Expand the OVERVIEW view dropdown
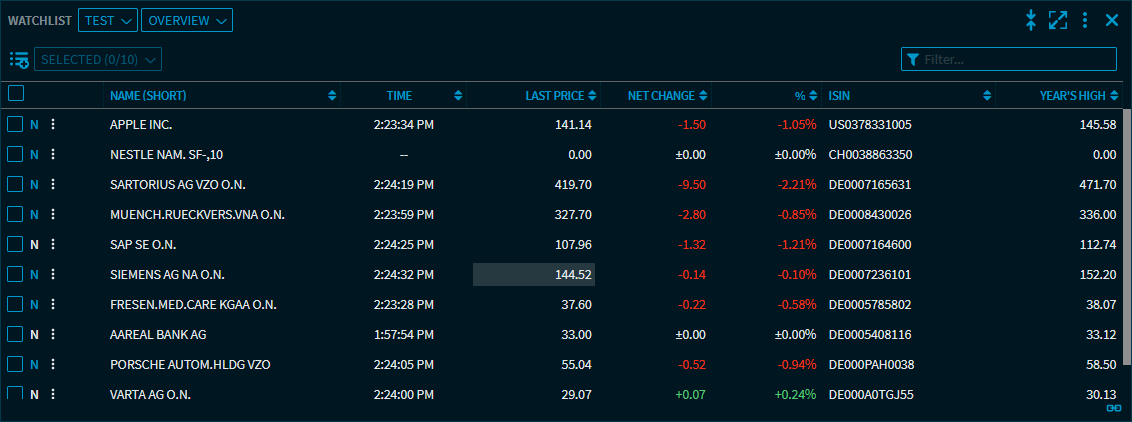Screen dimensions: 1132x422 pyautogui.click(x=187, y=20)
